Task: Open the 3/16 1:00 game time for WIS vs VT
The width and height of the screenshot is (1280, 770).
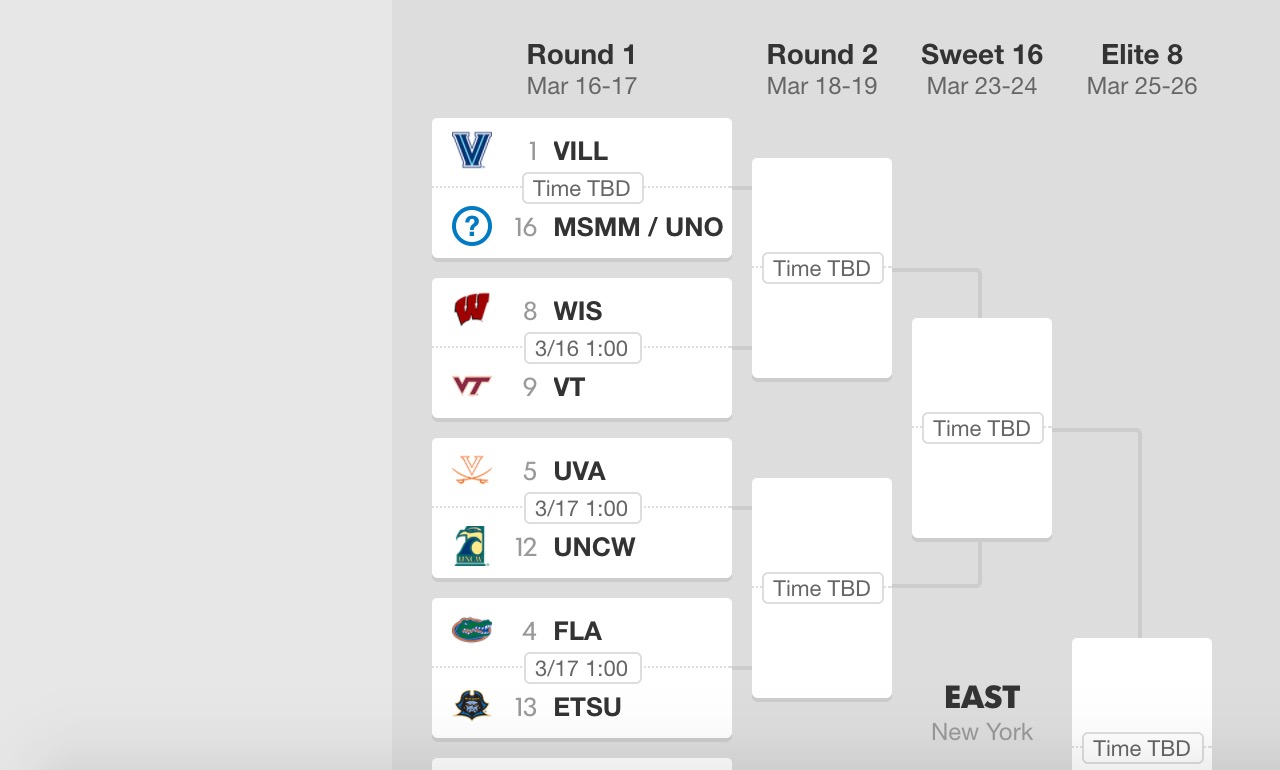Action: click(582, 348)
